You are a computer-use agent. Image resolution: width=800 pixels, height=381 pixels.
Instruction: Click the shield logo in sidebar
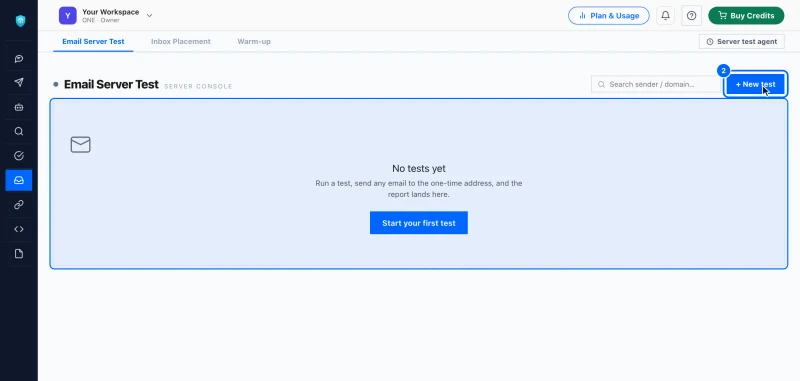tap(19, 20)
